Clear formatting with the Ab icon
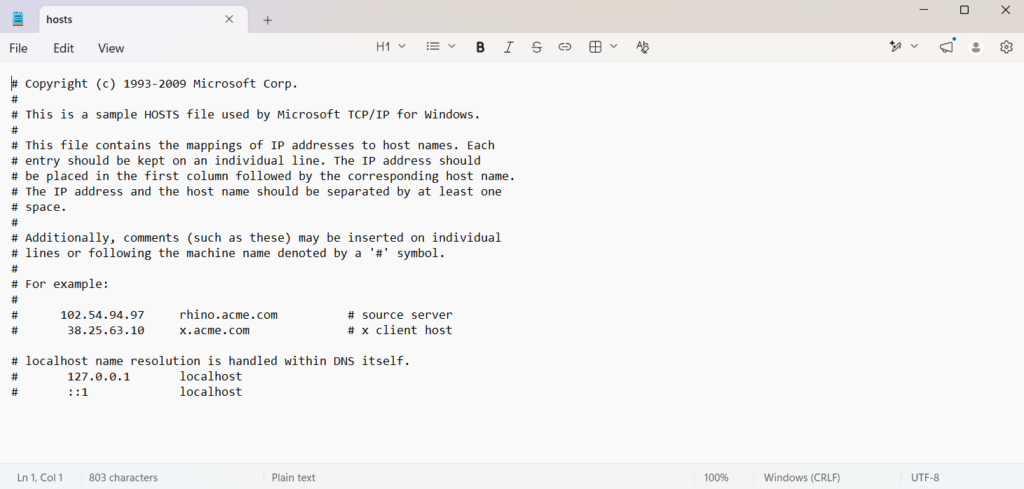The height and width of the screenshot is (489, 1024). [x=643, y=47]
